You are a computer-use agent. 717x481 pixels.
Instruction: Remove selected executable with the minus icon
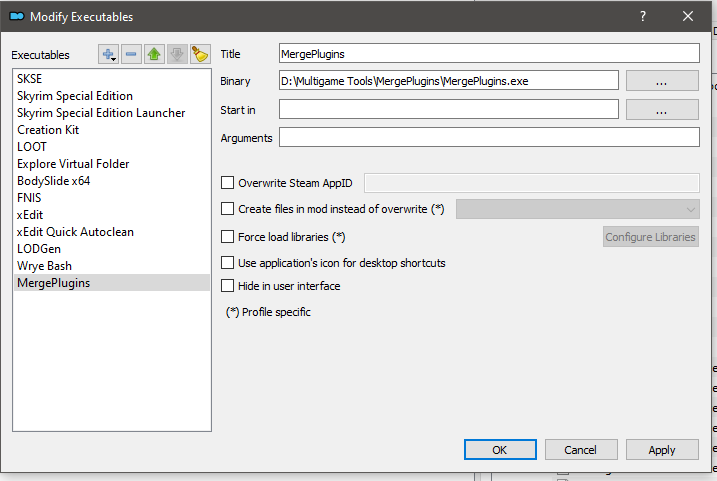(131, 54)
